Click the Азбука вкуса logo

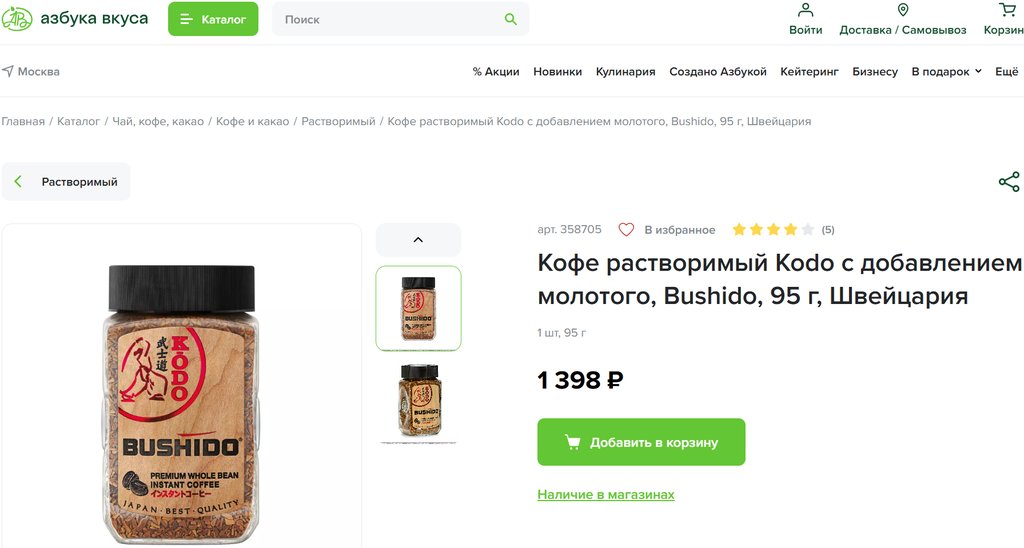coord(75,19)
